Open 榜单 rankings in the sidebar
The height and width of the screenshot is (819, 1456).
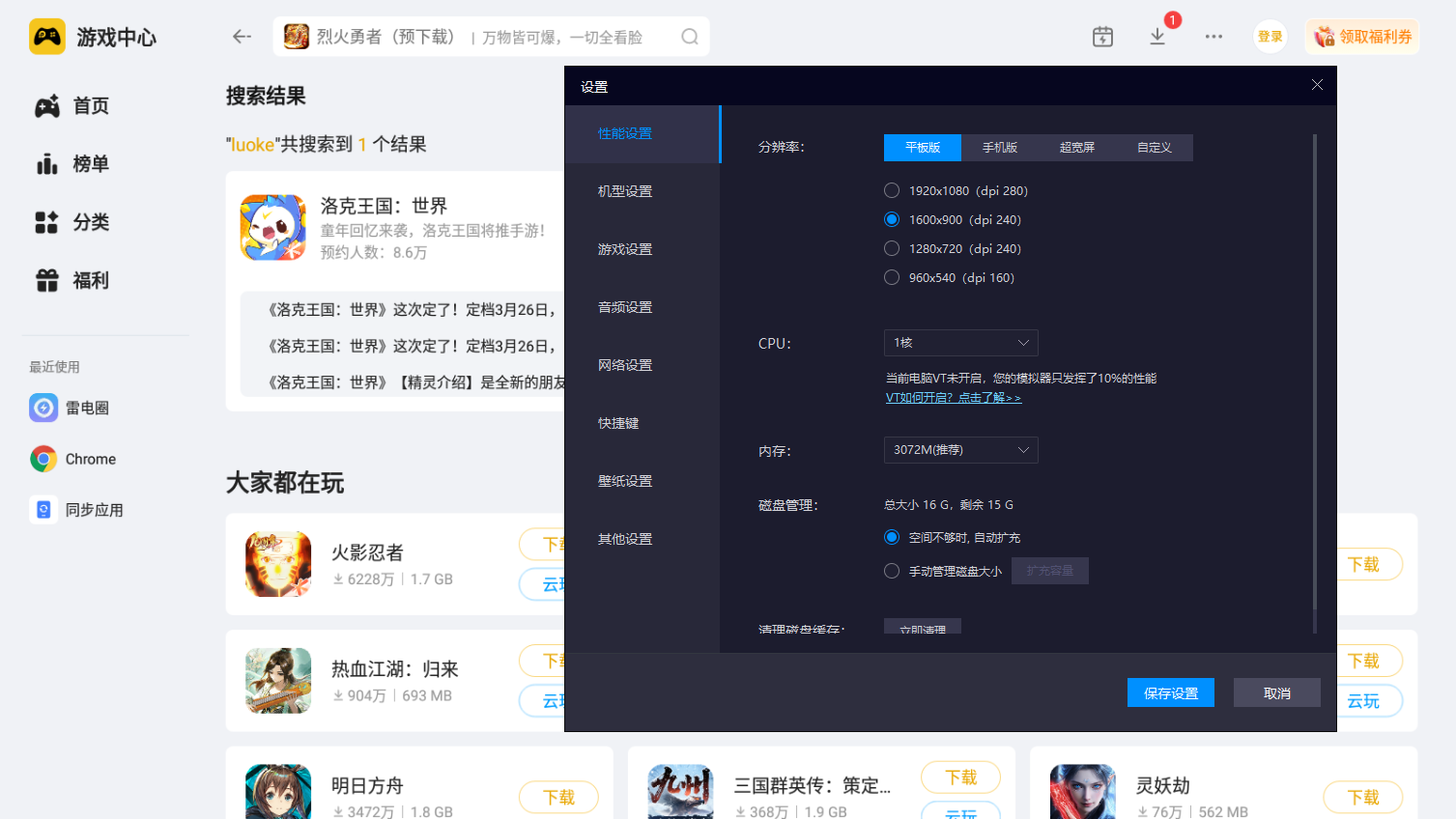[72, 164]
